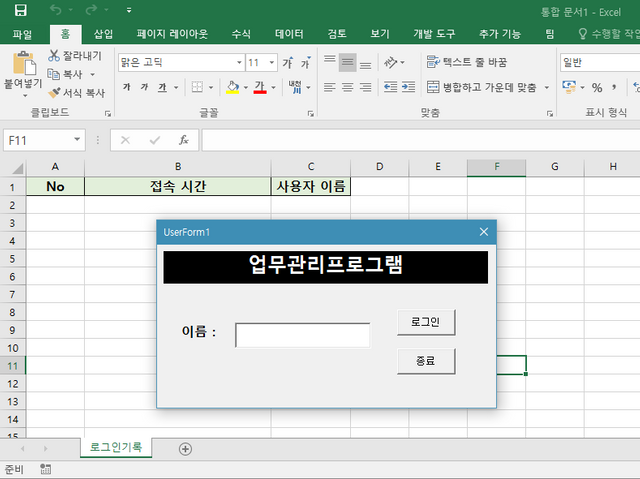
Task: Apply percent style (%) format
Action: pos(597,87)
